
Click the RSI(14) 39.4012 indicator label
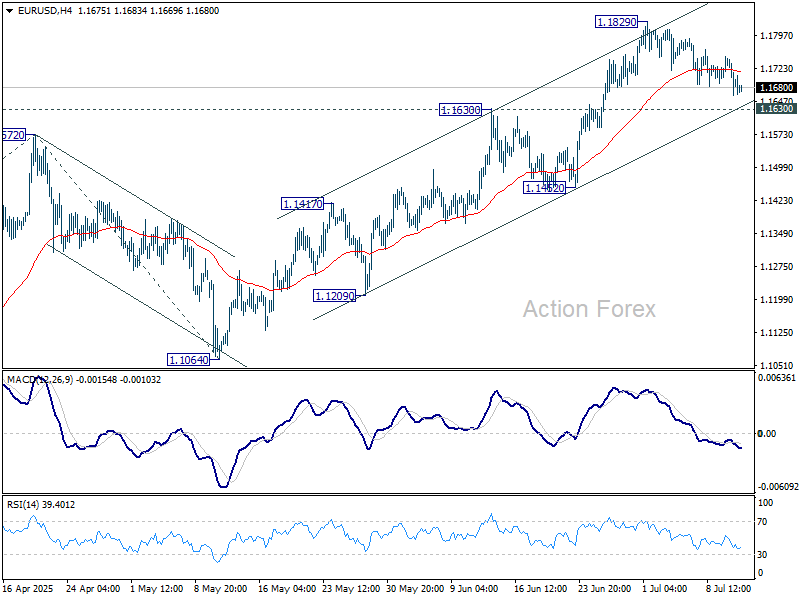41,505
